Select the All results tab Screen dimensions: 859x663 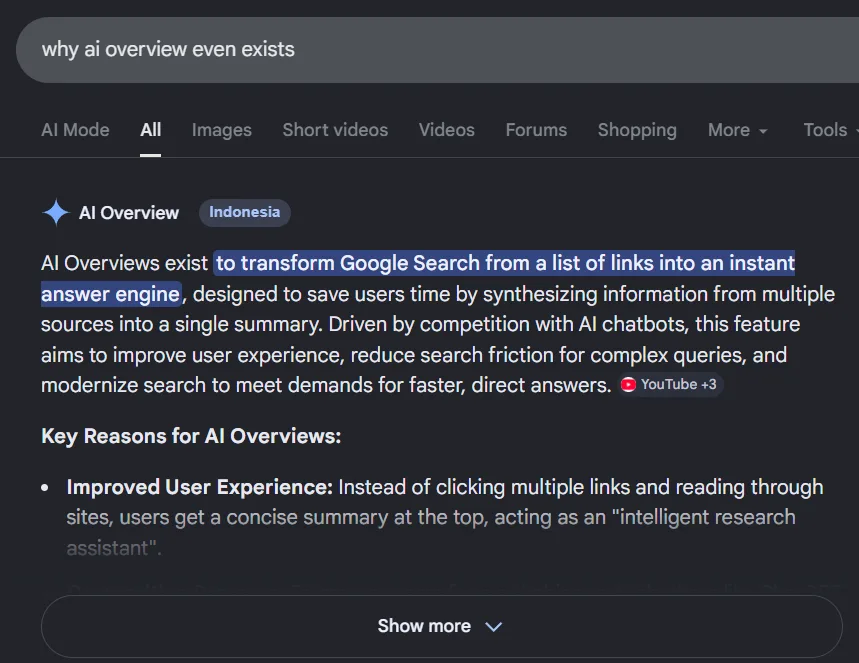150,130
